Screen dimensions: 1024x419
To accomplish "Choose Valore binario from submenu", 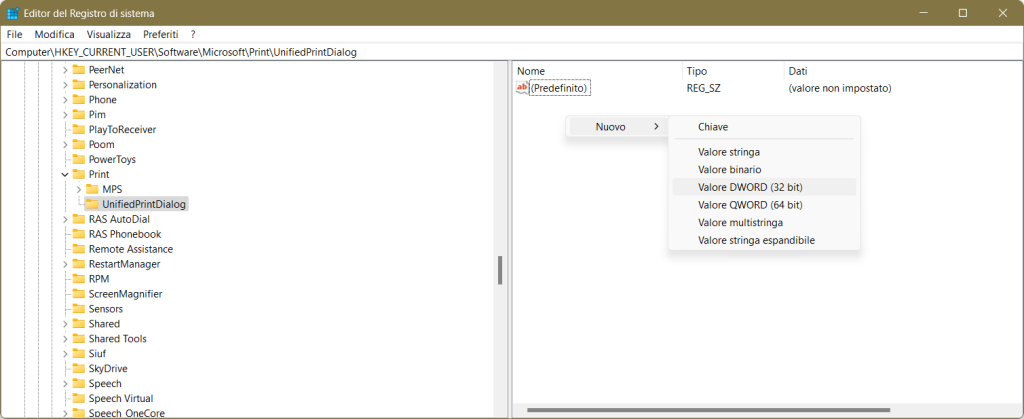I will tap(764, 169).
